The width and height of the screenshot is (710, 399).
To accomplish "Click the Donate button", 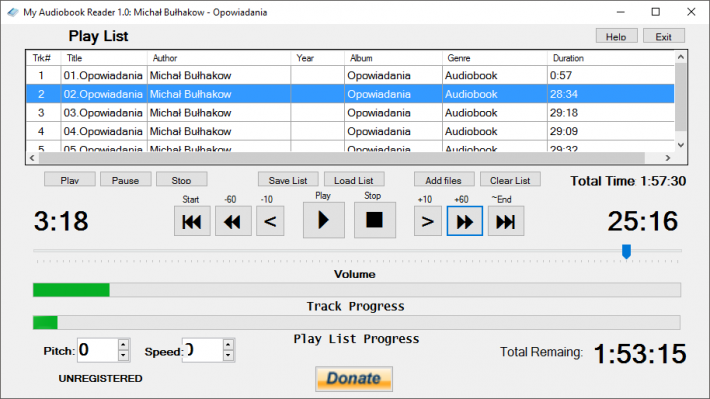I will point(354,379).
